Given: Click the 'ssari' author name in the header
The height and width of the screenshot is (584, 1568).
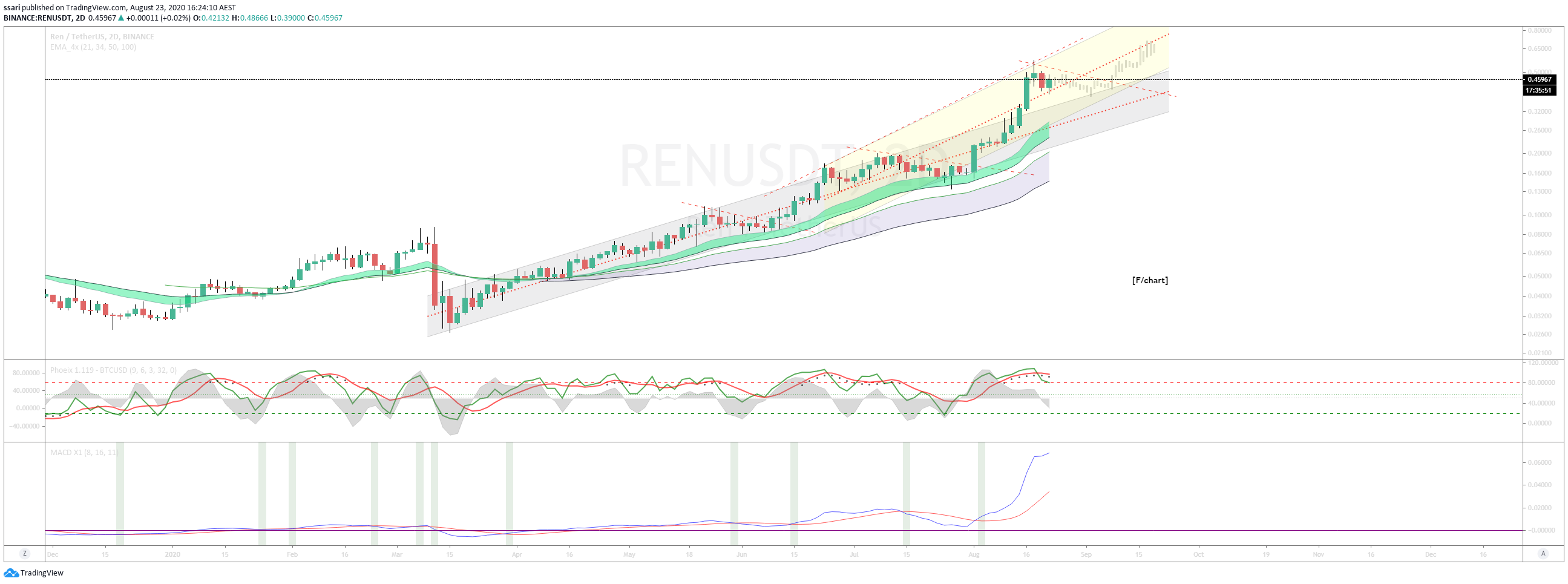Looking at the screenshot, I should click(x=11, y=8).
